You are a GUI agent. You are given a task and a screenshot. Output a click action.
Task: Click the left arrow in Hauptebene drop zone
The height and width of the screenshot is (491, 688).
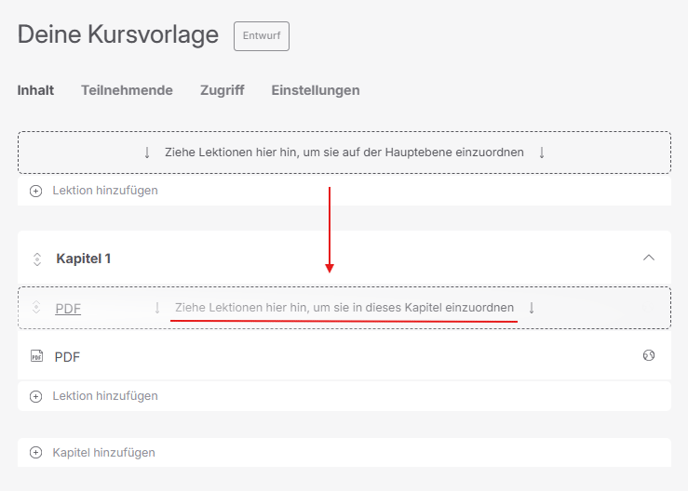click(147, 153)
